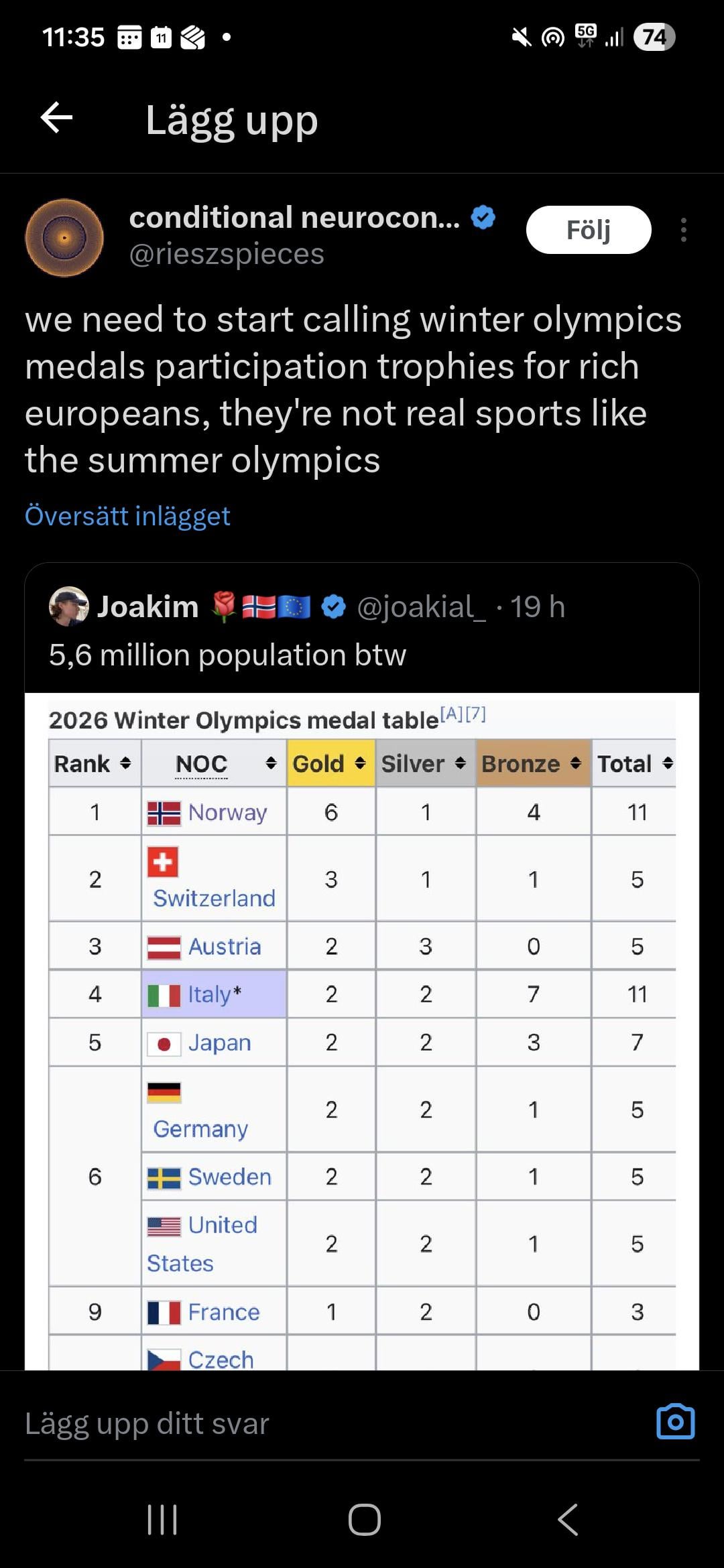Sort medal table by Bronze column
The width and height of the screenshot is (724, 1568).
575,763
